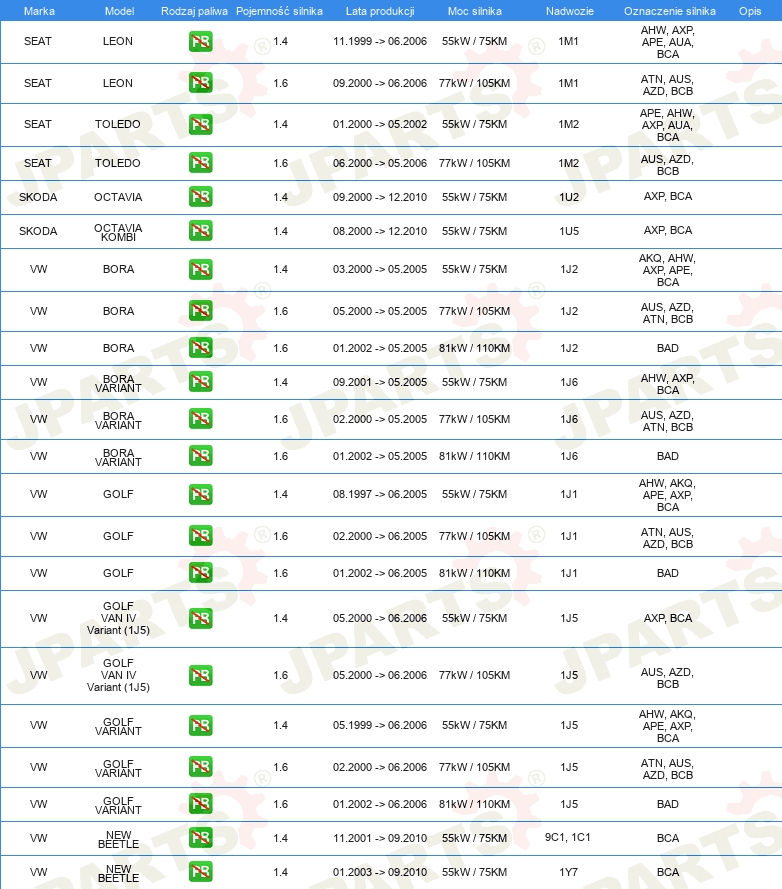
Task: Select the body code 1U2 cell
Action: [569, 197]
